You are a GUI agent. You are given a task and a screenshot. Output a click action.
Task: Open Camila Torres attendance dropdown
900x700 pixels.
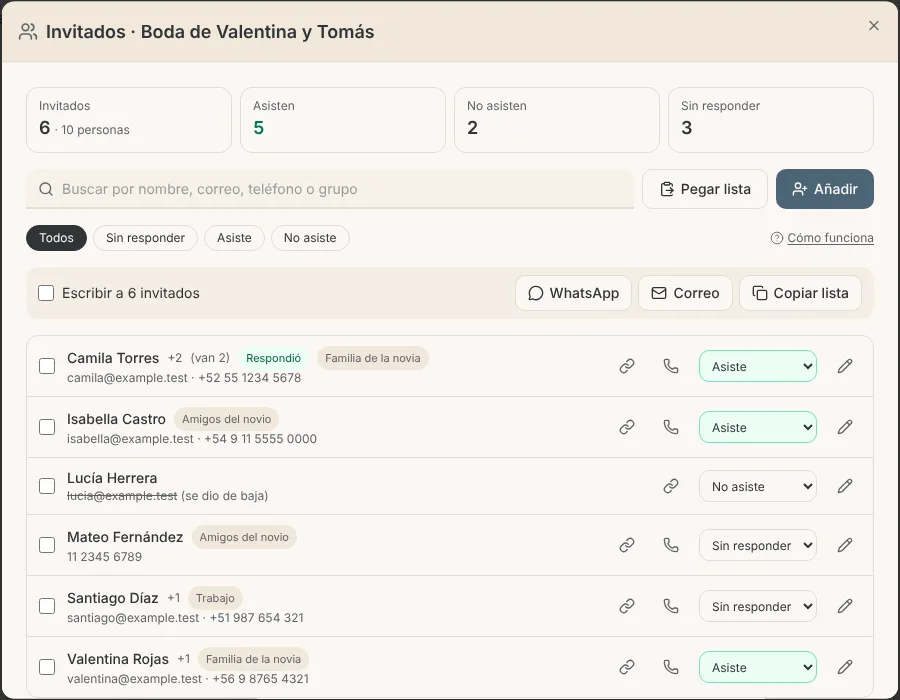(x=758, y=366)
